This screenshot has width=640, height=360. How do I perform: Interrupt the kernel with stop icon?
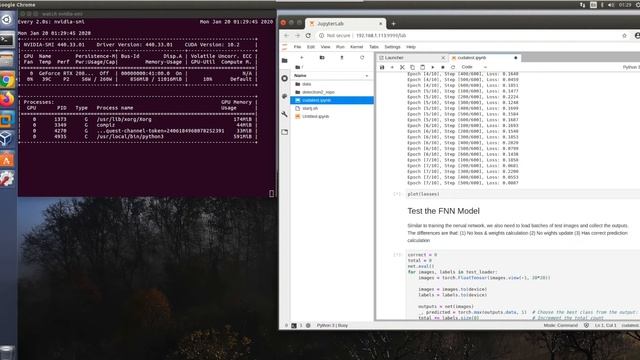443,67
